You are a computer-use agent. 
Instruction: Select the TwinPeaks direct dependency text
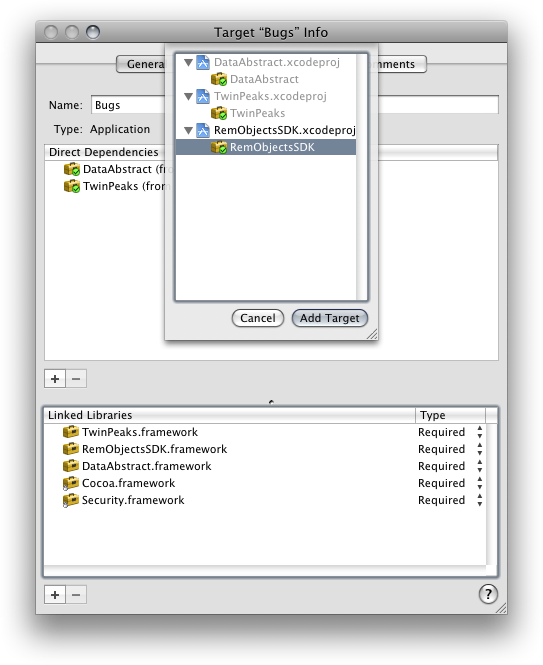pyautogui.click(x=124, y=186)
